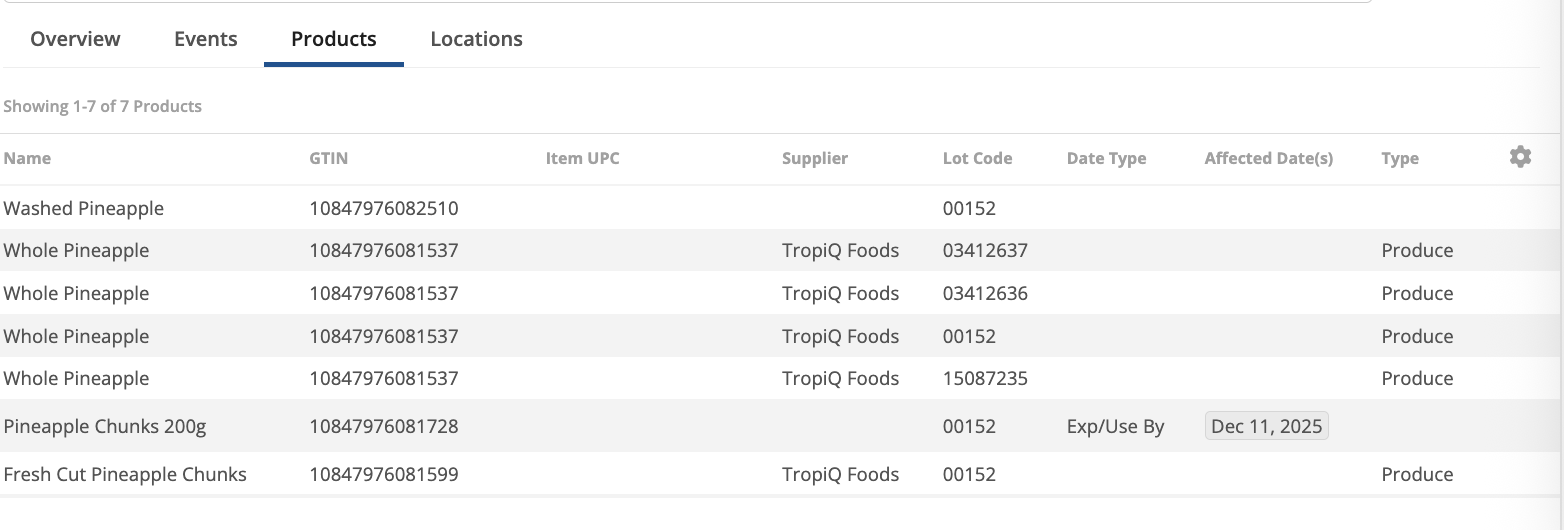Open the Events tab
Image resolution: width=1564 pixels, height=530 pixels.
point(206,39)
